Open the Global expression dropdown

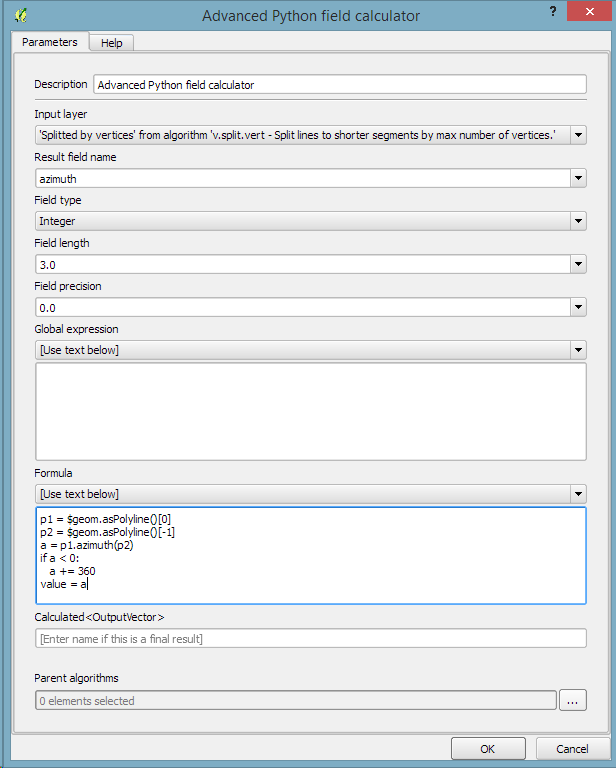tap(577, 350)
